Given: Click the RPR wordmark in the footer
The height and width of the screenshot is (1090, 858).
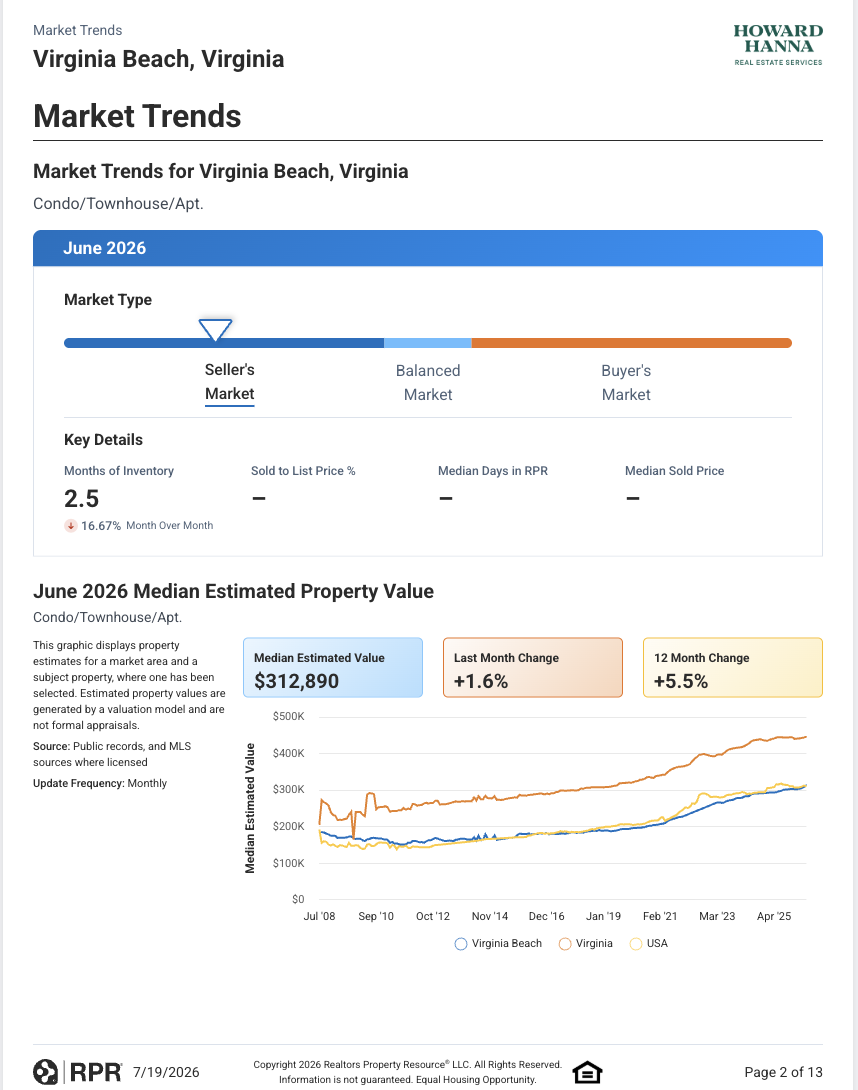Looking at the screenshot, I should [x=96, y=1072].
